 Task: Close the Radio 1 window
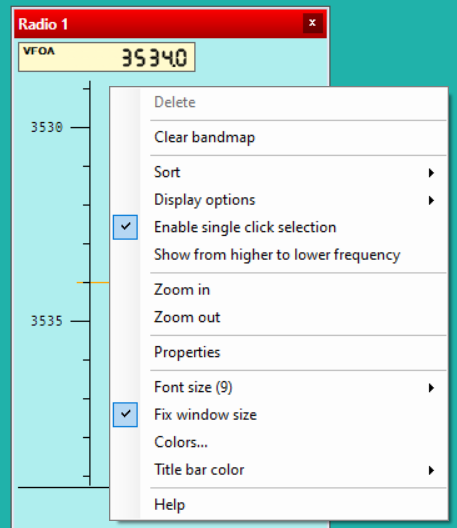pos(313,23)
